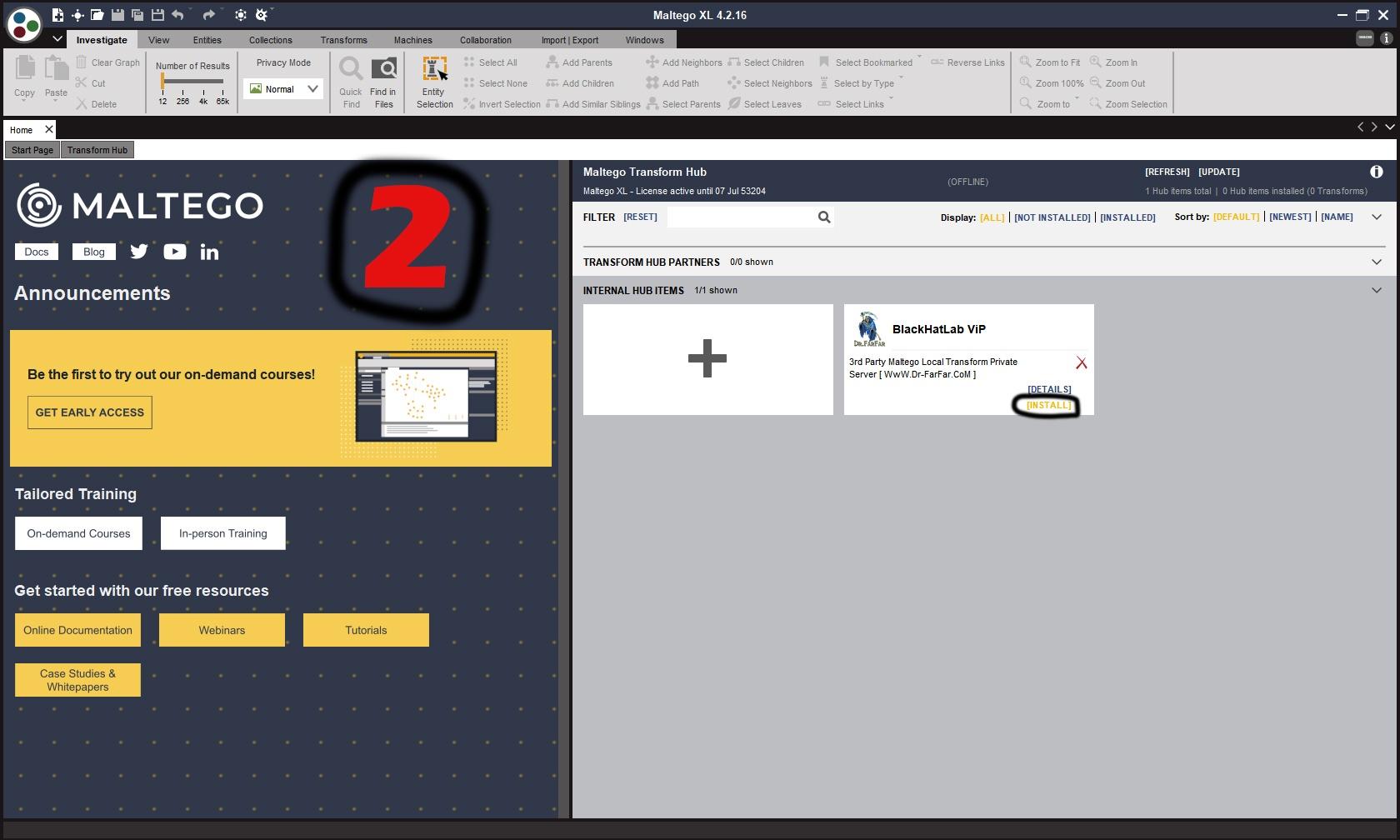This screenshot has width=1400, height=840.
Task: Install the BlackHatLab ViP hub item
Action: point(1048,405)
